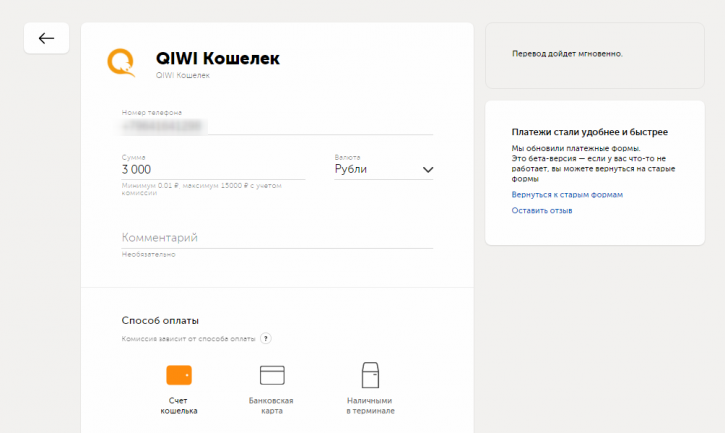Edit the amount field showing 3 000

(213, 170)
